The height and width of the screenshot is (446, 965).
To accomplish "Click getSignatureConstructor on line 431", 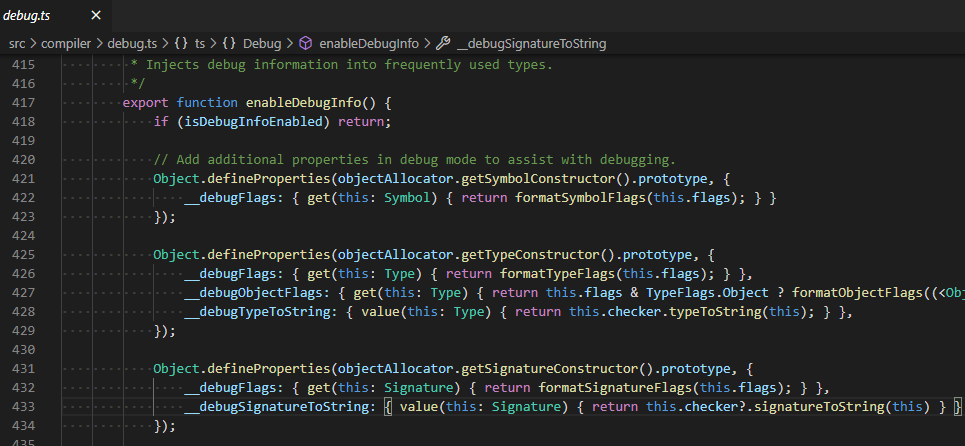I will 550,369.
